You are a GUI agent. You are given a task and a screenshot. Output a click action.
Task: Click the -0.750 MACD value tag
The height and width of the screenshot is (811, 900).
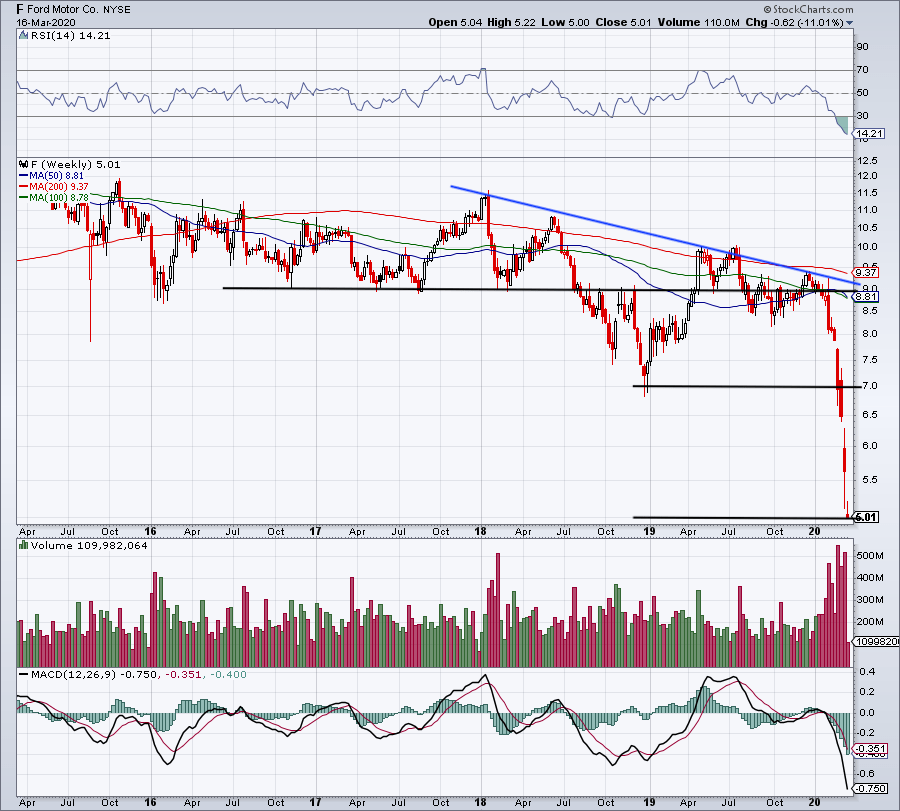871,789
